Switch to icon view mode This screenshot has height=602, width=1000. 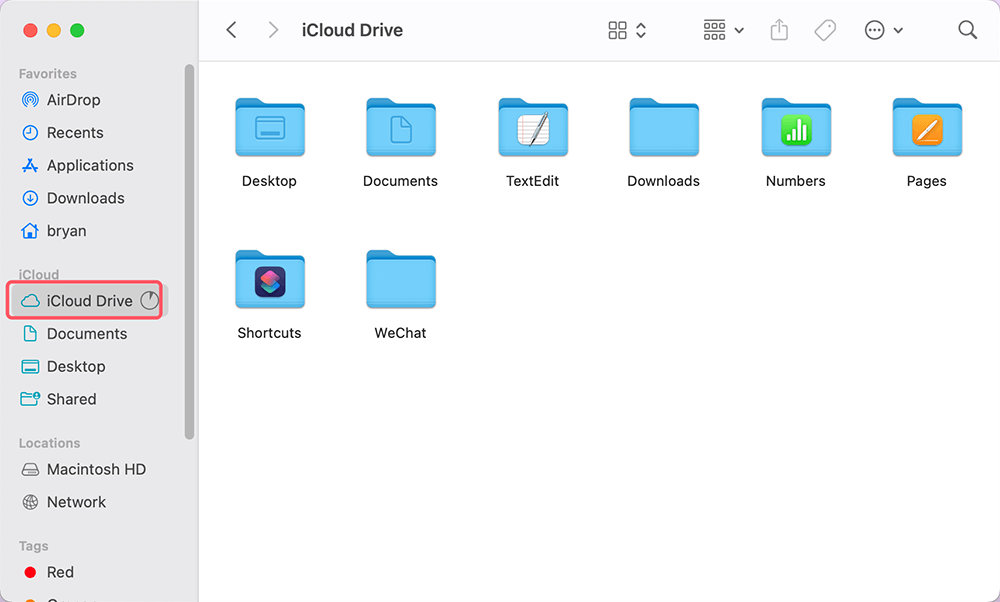(616, 30)
